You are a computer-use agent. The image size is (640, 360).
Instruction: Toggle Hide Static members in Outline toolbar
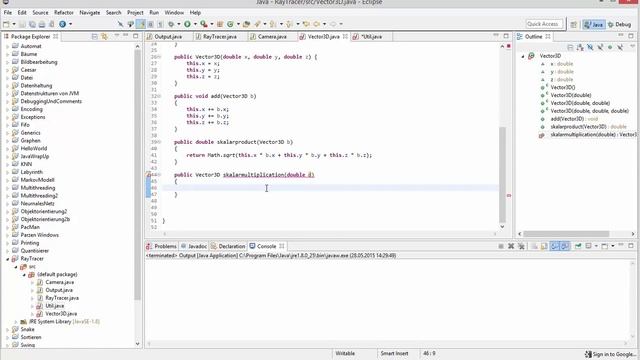pyautogui.click(x=600, y=47)
